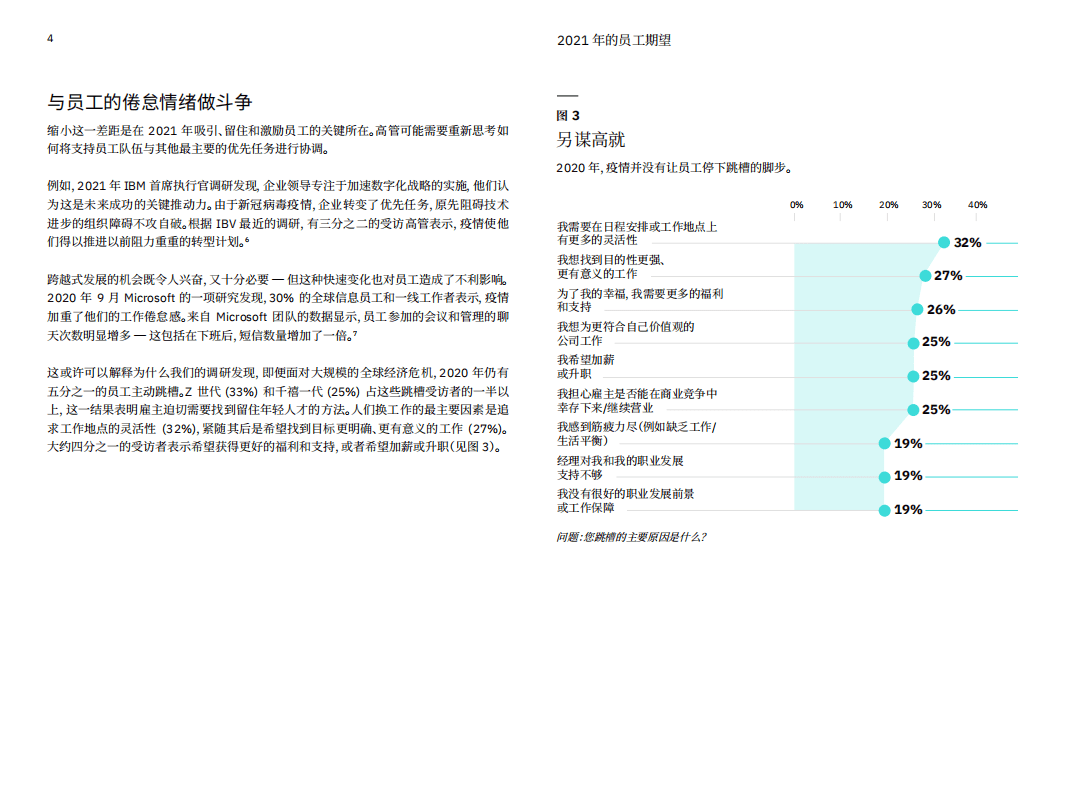Screen dimensions: 1066x799
Task: Click the 40% axis label
Action: (x=977, y=204)
